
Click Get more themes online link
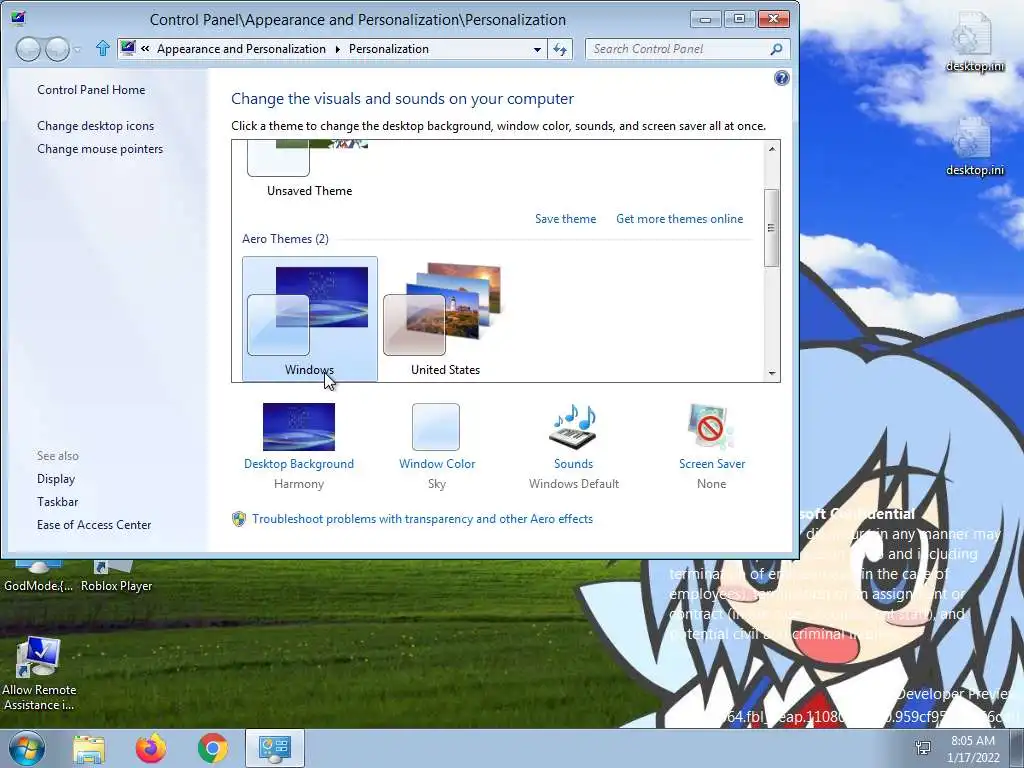[x=679, y=219]
